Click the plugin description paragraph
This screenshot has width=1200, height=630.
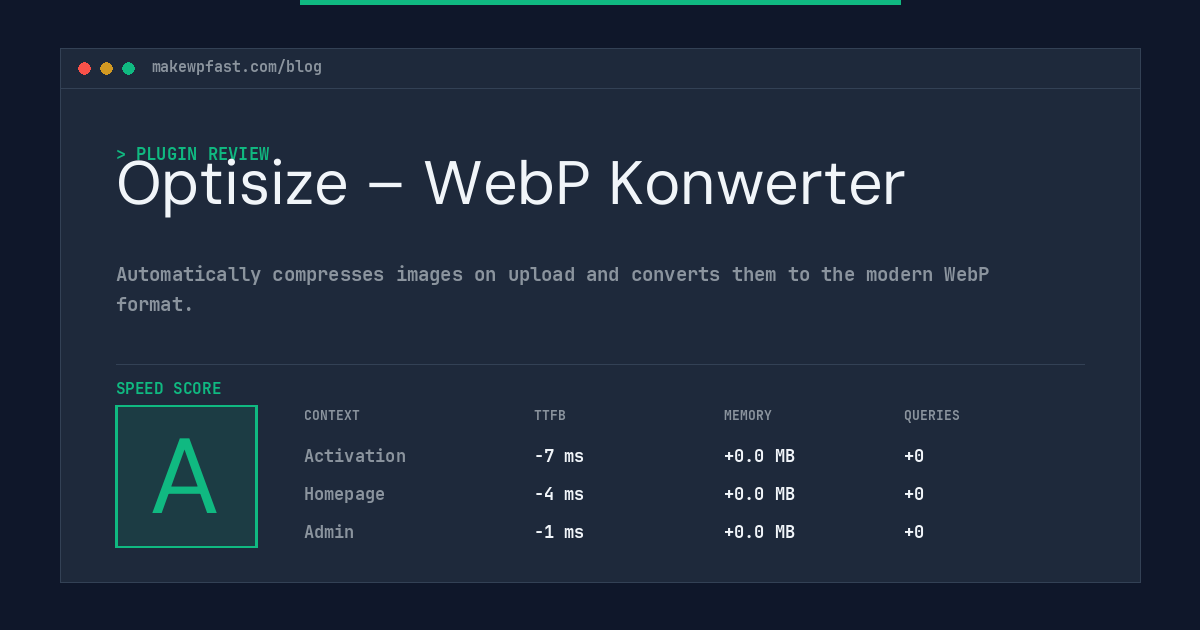(552, 289)
